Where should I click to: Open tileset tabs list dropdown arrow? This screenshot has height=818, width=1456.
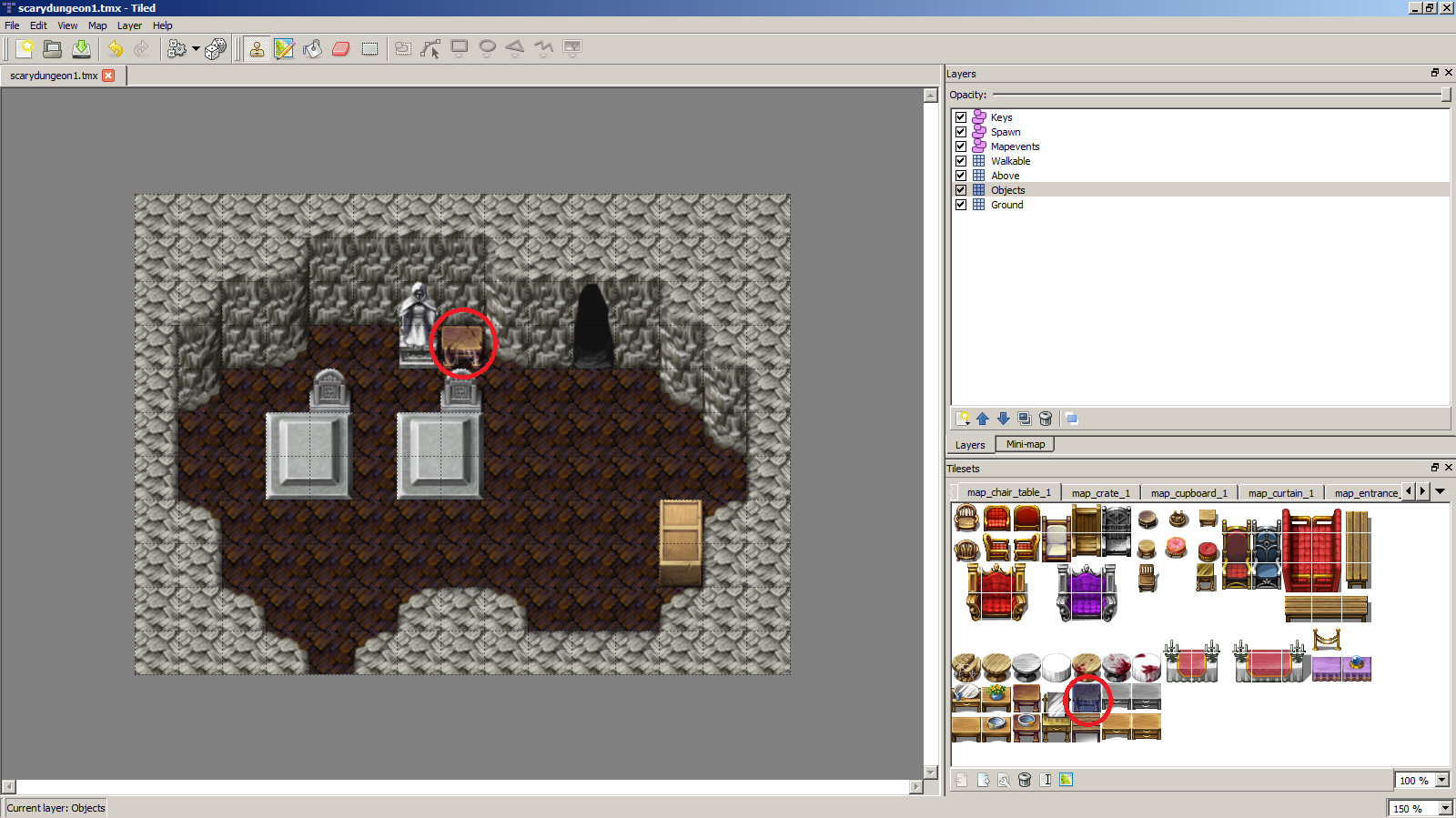coord(1441,491)
